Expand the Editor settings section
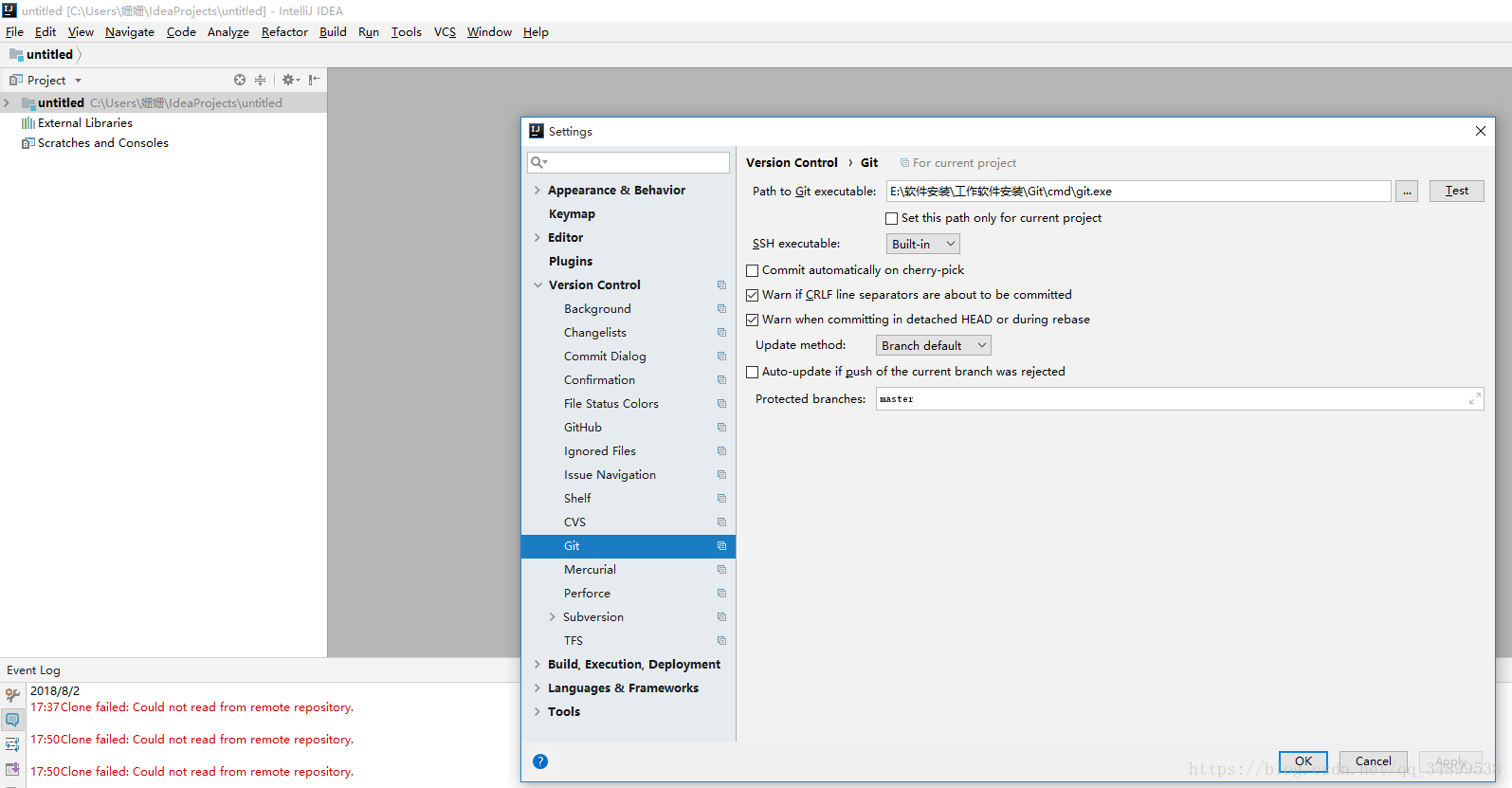 [537, 238]
